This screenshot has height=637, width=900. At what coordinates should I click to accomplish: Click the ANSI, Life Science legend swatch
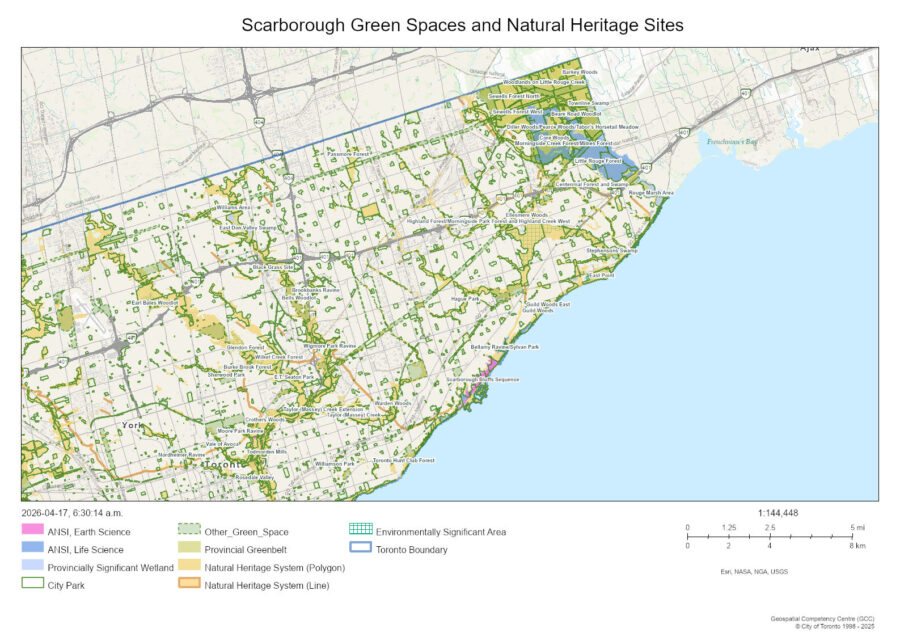tap(33, 549)
